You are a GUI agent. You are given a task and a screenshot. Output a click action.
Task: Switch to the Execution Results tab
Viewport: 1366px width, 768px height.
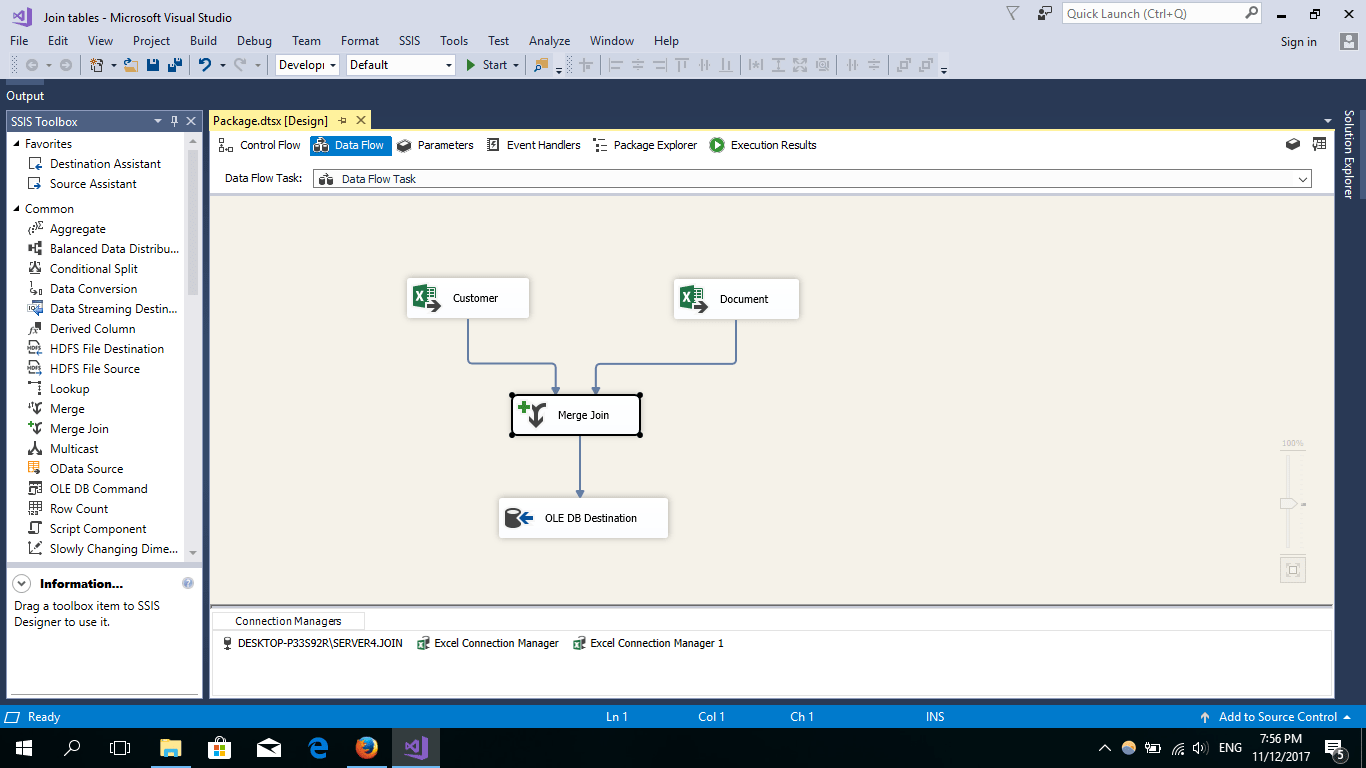point(763,145)
